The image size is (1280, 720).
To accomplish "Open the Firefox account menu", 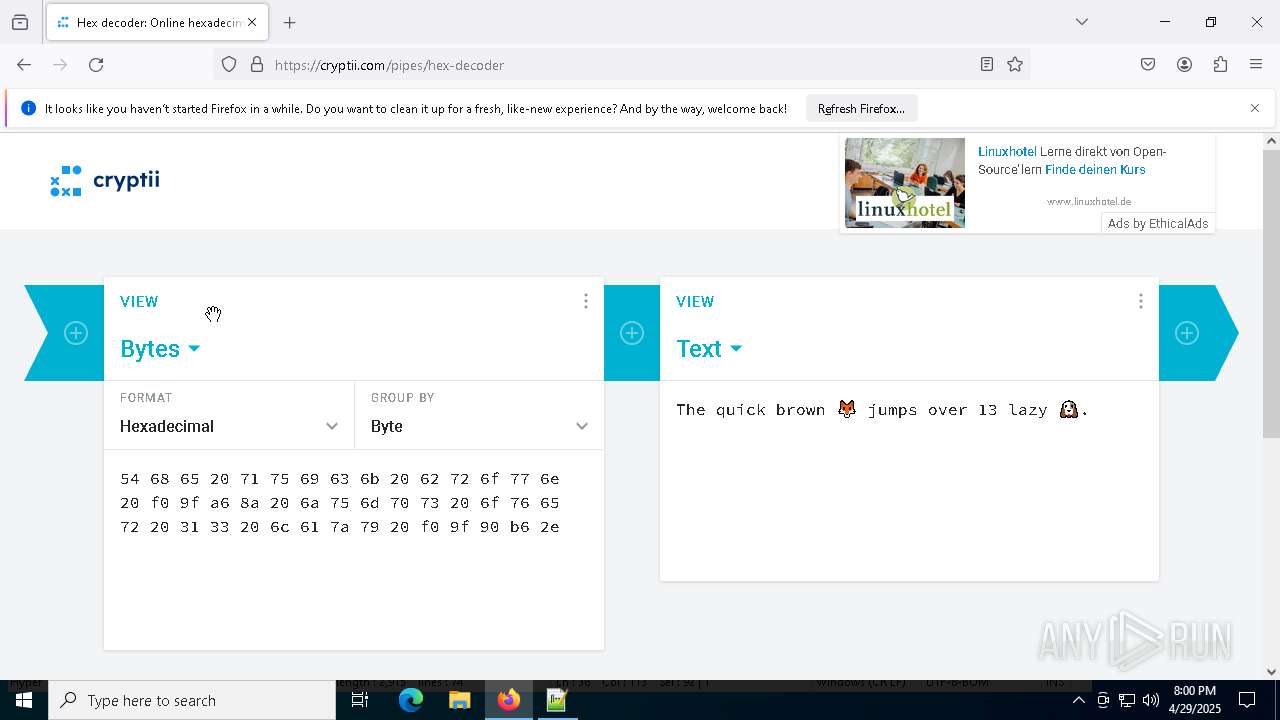I will [x=1184, y=65].
